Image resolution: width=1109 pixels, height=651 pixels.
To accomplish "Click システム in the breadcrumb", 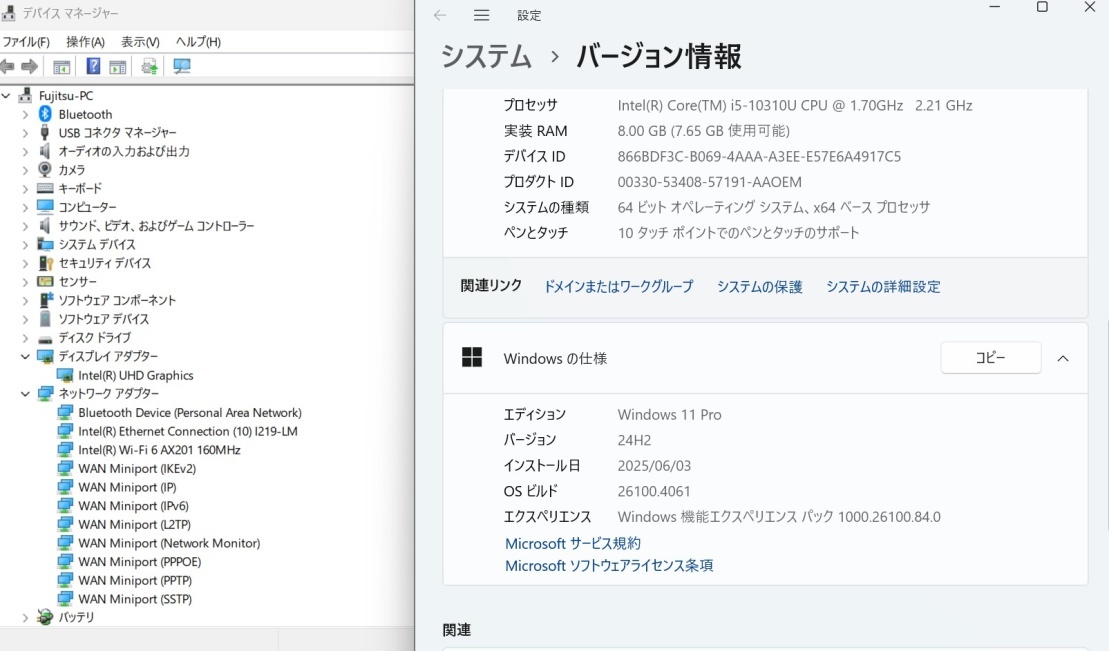I will click(x=487, y=57).
